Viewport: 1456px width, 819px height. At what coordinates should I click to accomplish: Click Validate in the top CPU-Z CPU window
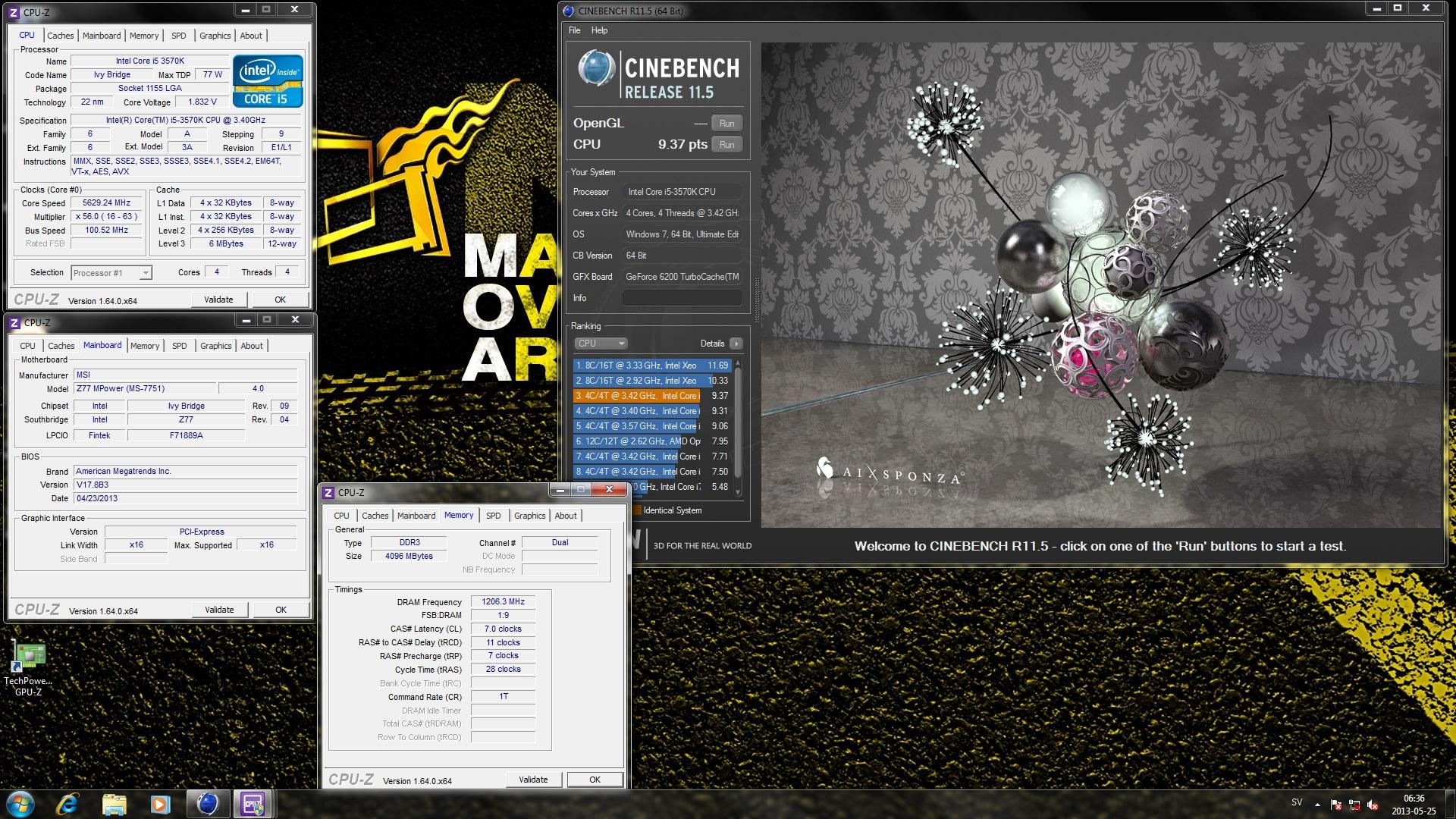click(218, 300)
